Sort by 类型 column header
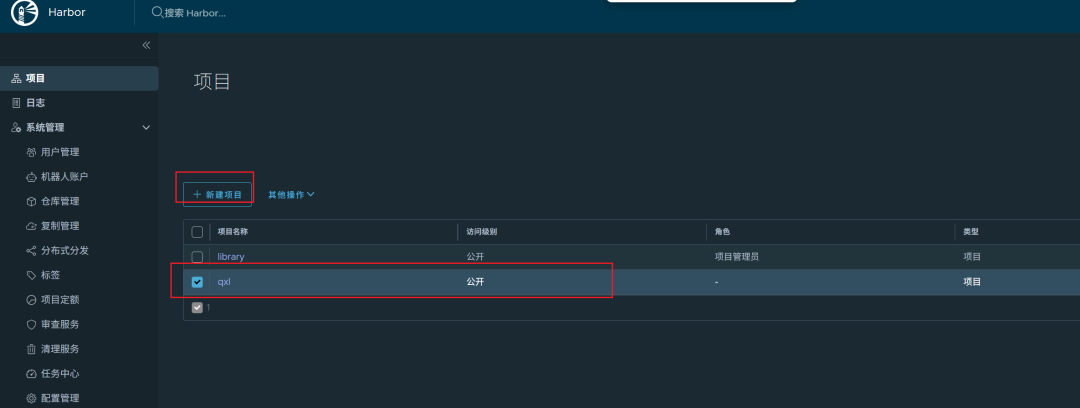1080x408 pixels. tap(970, 232)
